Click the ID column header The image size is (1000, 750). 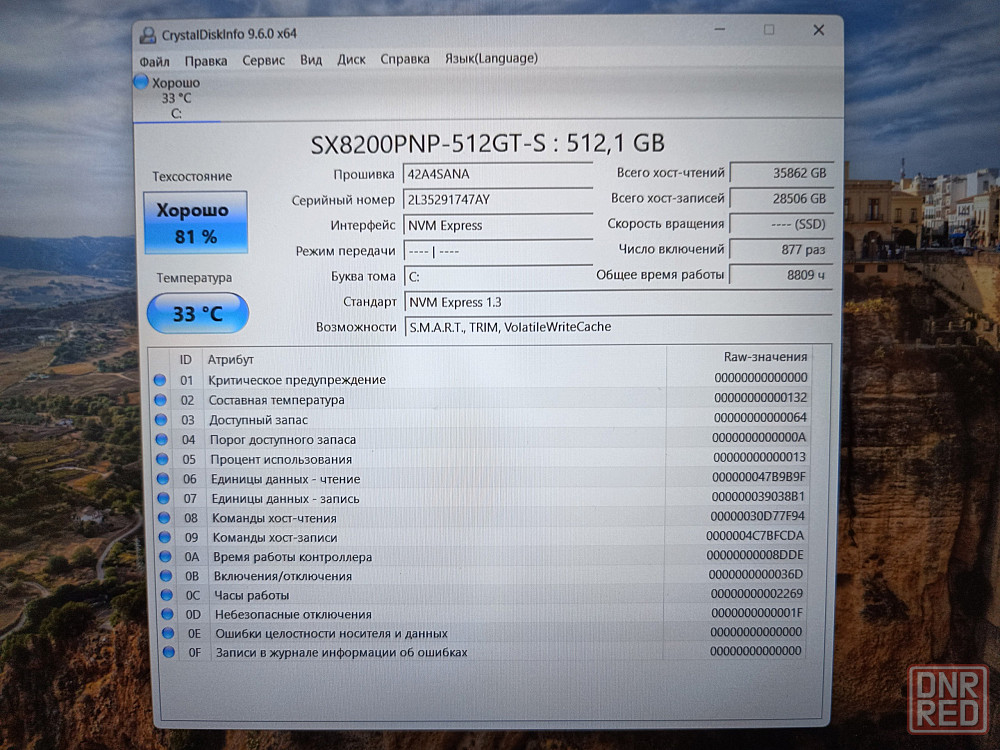pos(185,360)
